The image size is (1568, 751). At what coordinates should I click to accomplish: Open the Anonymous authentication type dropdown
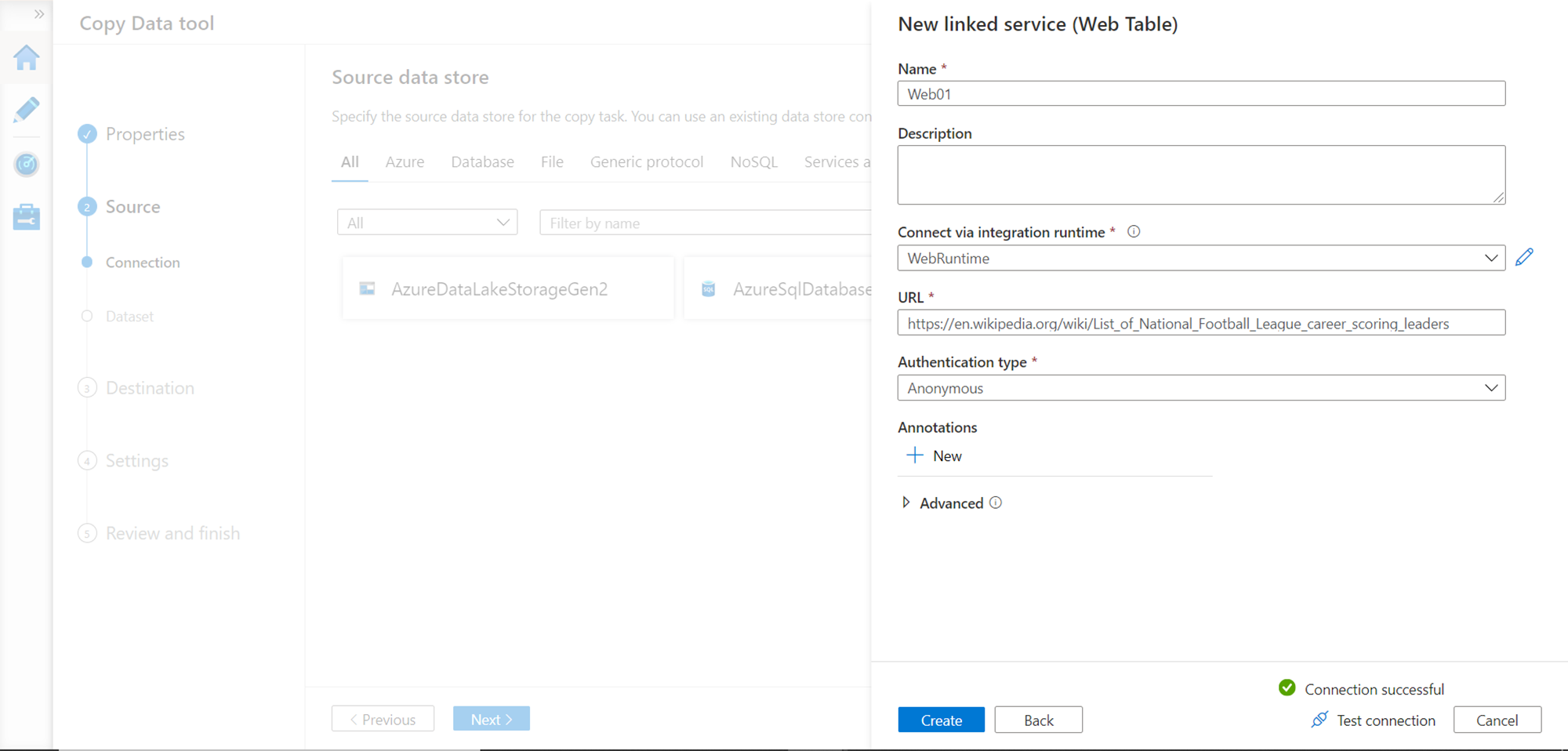coord(1200,388)
